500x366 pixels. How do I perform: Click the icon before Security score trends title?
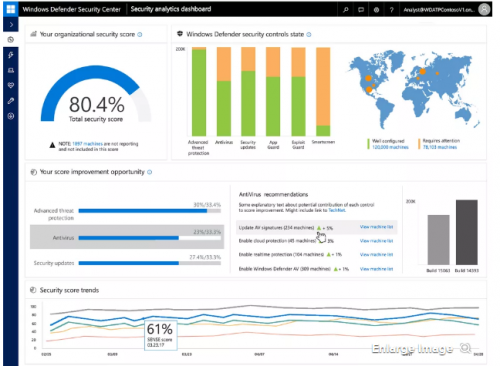(x=33, y=290)
